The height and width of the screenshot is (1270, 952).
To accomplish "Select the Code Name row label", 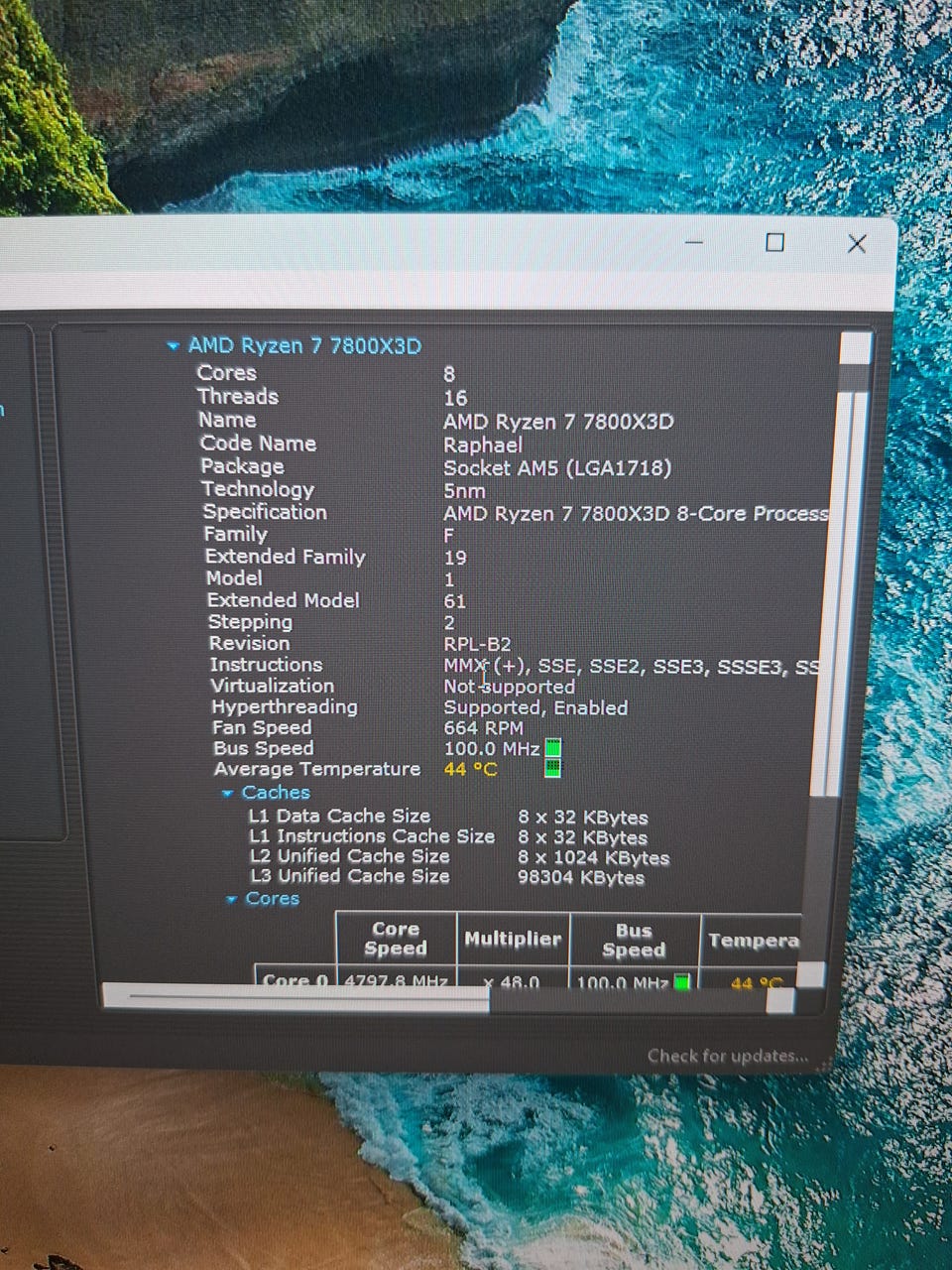I will [258, 444].
